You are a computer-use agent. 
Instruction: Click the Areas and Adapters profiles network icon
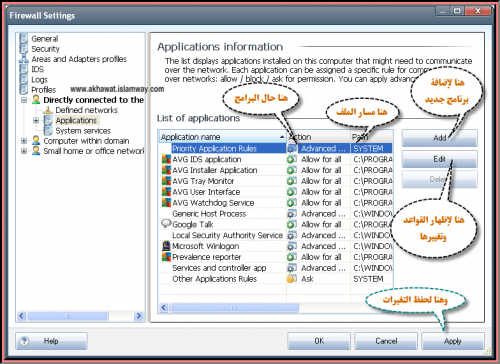[x=24, y=59]
